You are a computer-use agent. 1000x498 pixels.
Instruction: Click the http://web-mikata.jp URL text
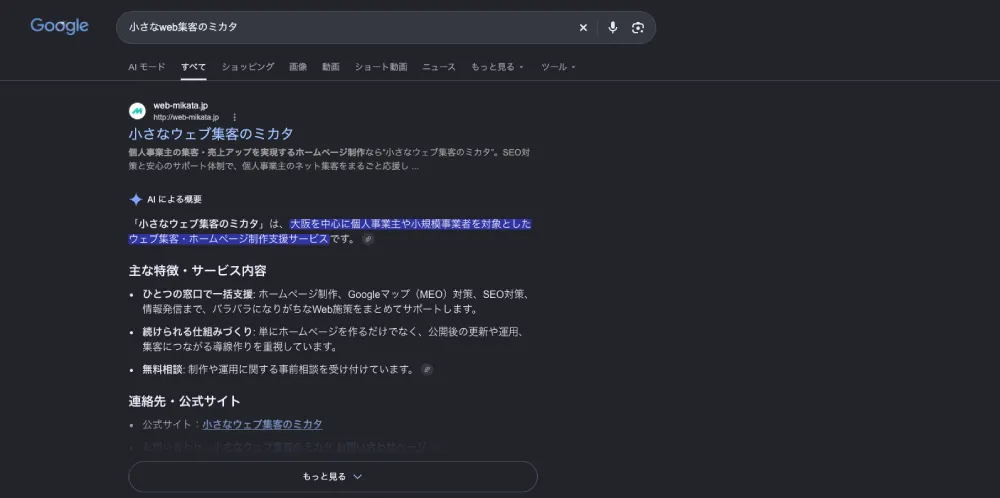186,117
